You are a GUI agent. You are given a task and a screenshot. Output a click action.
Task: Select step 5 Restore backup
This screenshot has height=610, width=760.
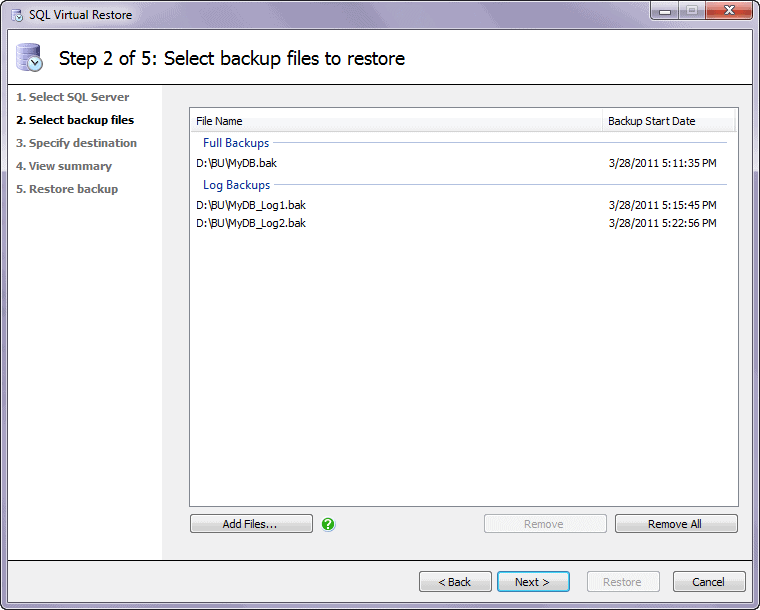tap(67, 189)
